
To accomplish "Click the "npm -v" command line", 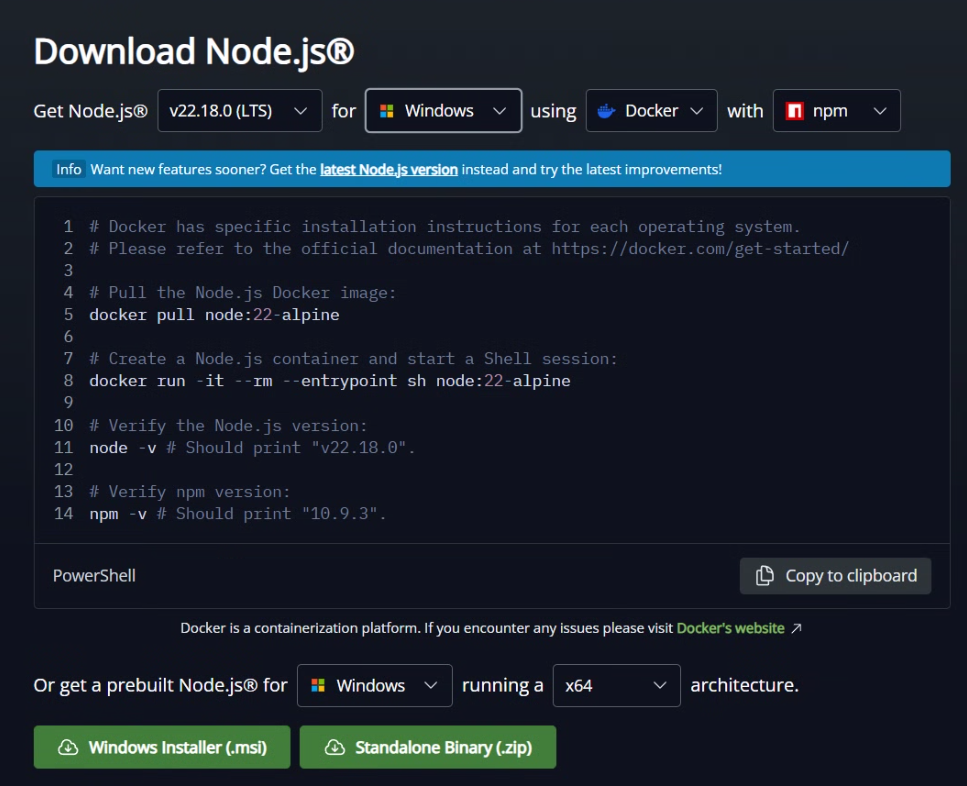I will (237, 514).
